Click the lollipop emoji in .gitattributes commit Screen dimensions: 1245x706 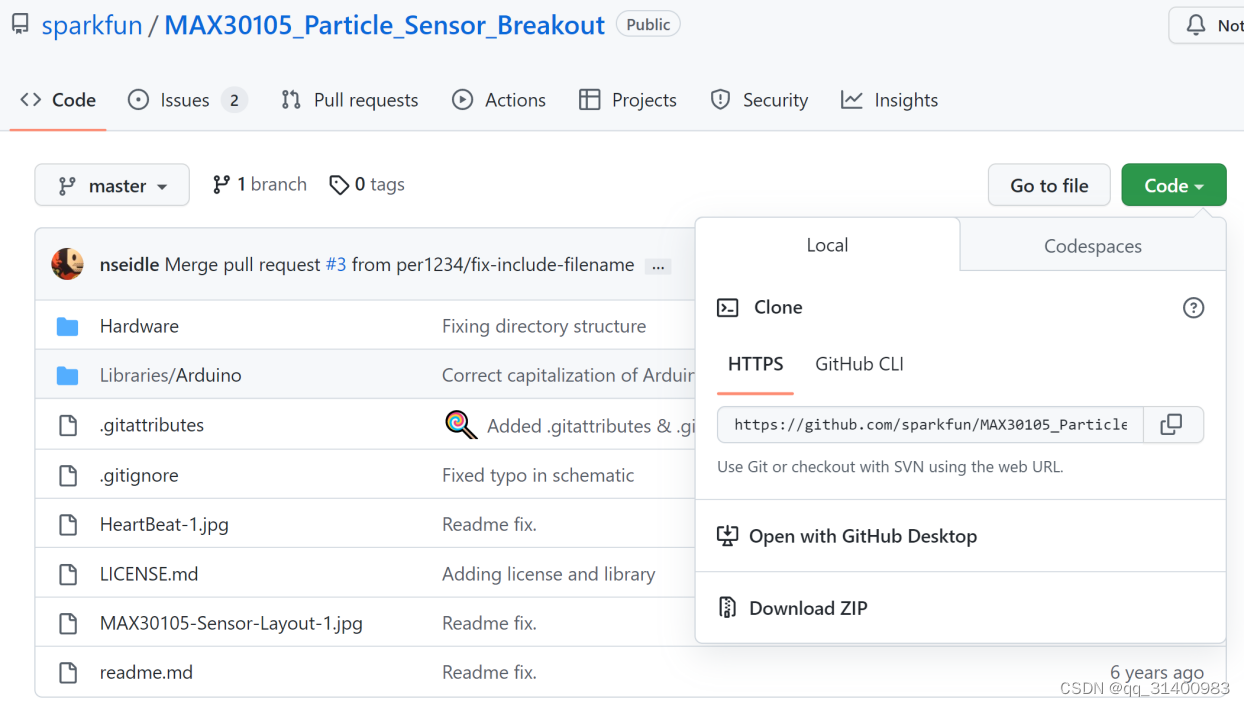[x=460, y=424]
